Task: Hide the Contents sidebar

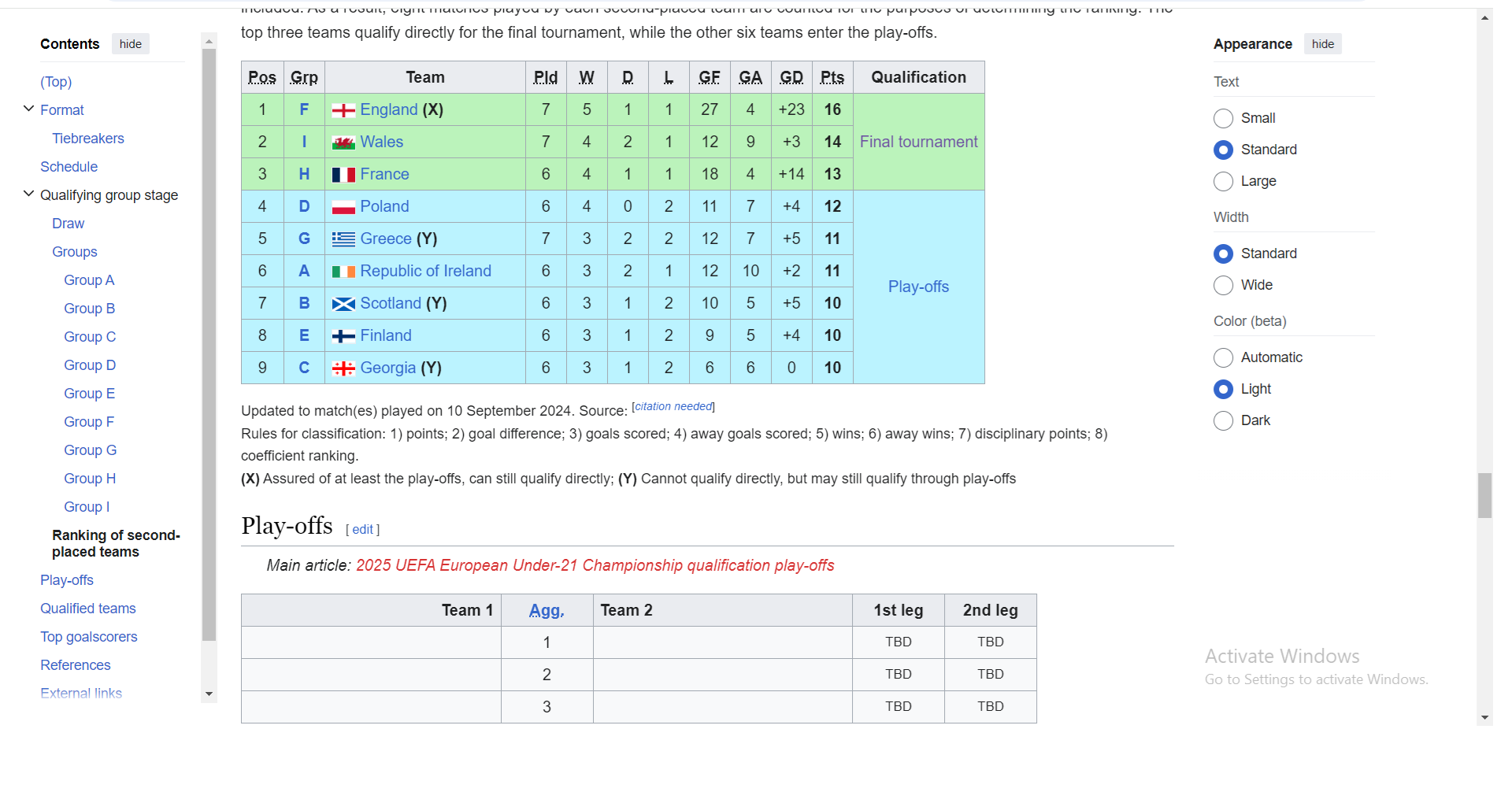Action: click(131, 44)
